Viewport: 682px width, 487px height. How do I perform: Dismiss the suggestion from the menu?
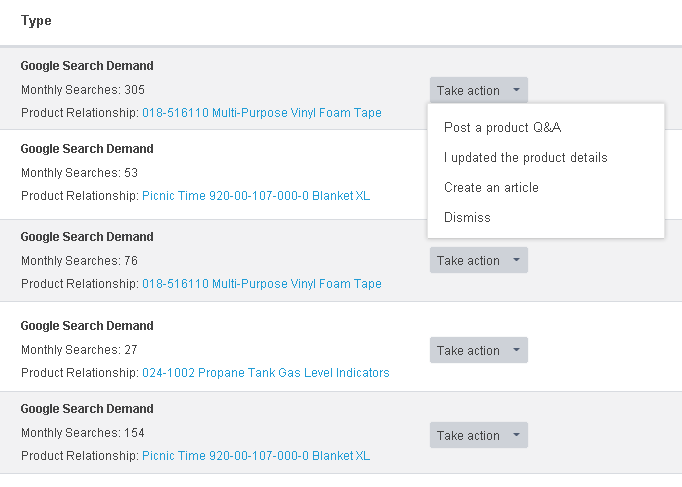pos(467,217)
